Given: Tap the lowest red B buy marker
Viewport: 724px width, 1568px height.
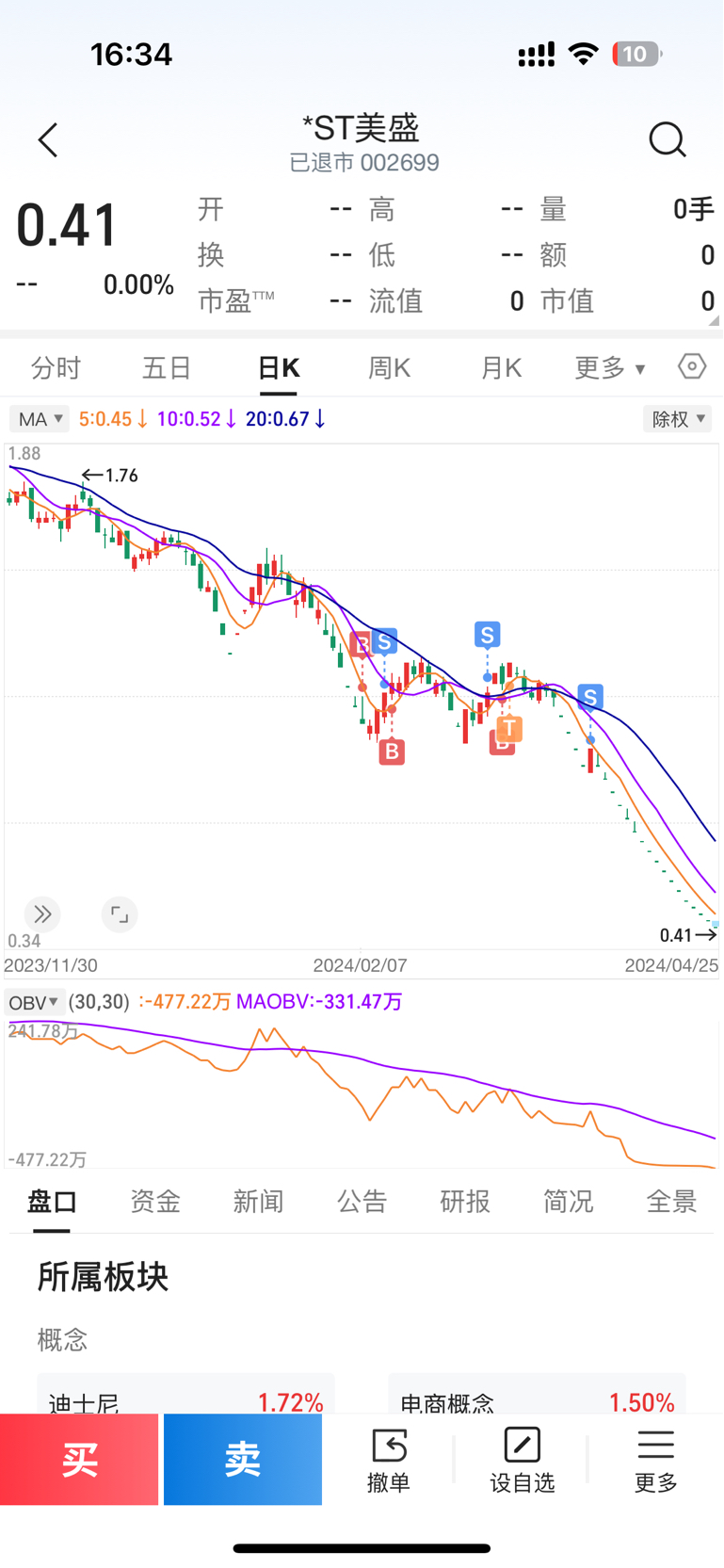Looking at the screenshot, I should (x=392, y=752).
